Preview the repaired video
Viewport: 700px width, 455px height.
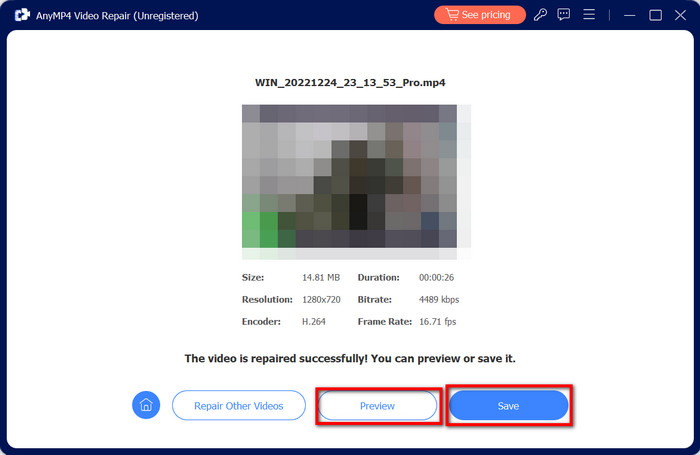click(377, 405)
